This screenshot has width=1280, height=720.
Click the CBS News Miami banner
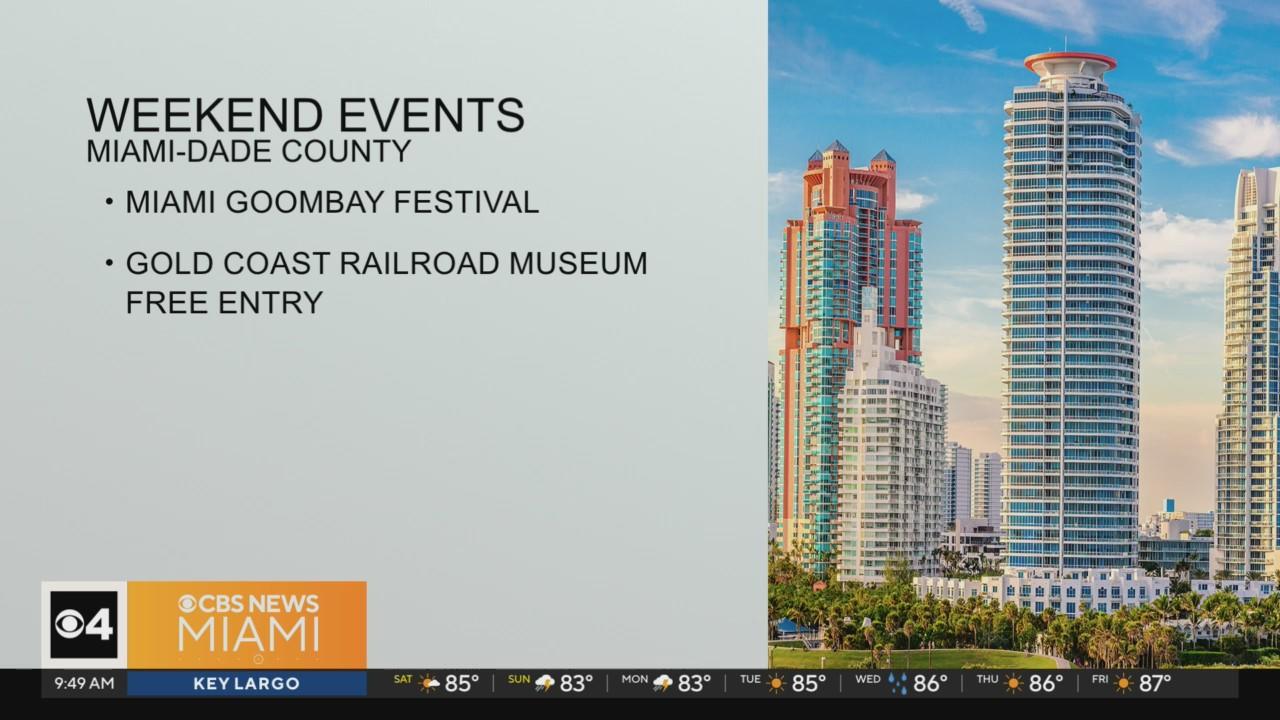pos(247,625)
